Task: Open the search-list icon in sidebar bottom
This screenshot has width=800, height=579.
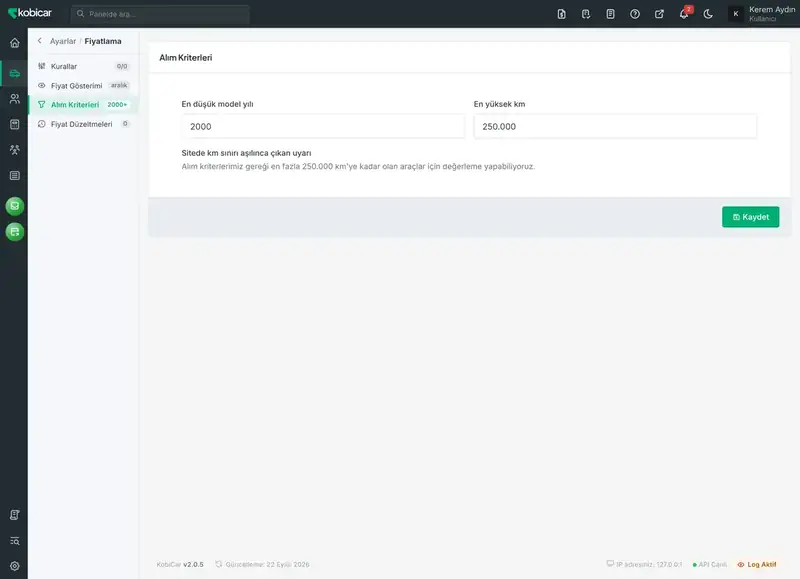Action: point(14,541)
